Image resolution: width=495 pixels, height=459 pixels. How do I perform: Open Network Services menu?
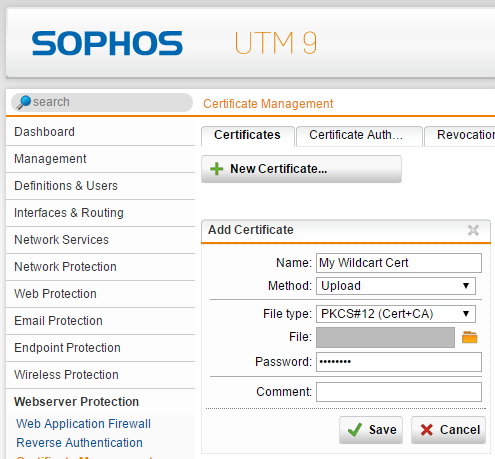pos(100,240)
